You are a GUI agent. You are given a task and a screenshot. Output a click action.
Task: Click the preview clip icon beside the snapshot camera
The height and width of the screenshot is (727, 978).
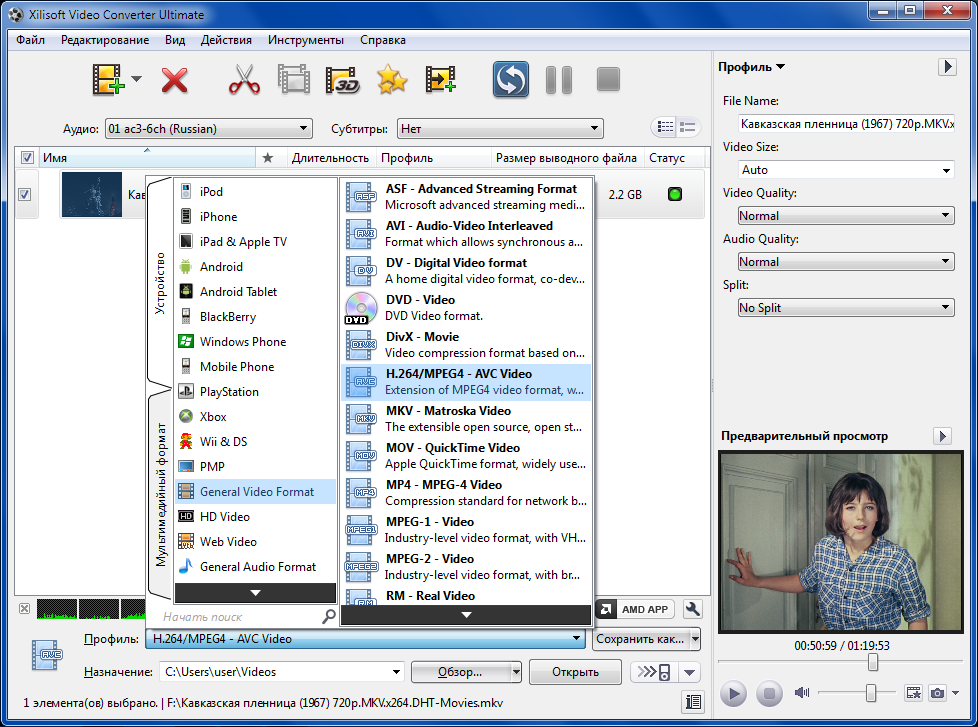point(913,693)
